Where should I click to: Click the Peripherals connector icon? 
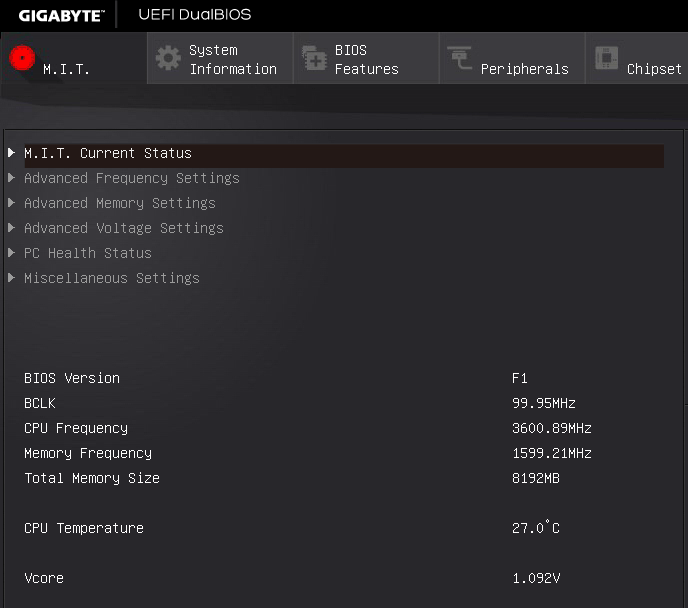coord(459,58)
